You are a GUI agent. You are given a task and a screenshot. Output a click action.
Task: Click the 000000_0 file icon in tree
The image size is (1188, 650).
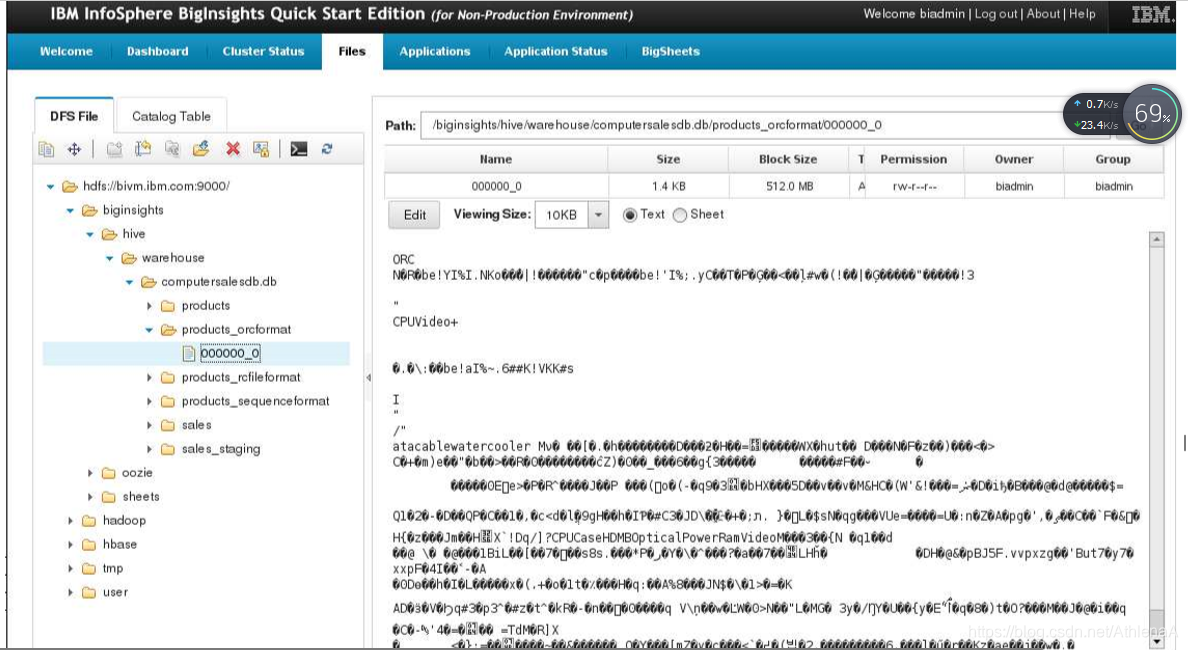tap(189, 353)
